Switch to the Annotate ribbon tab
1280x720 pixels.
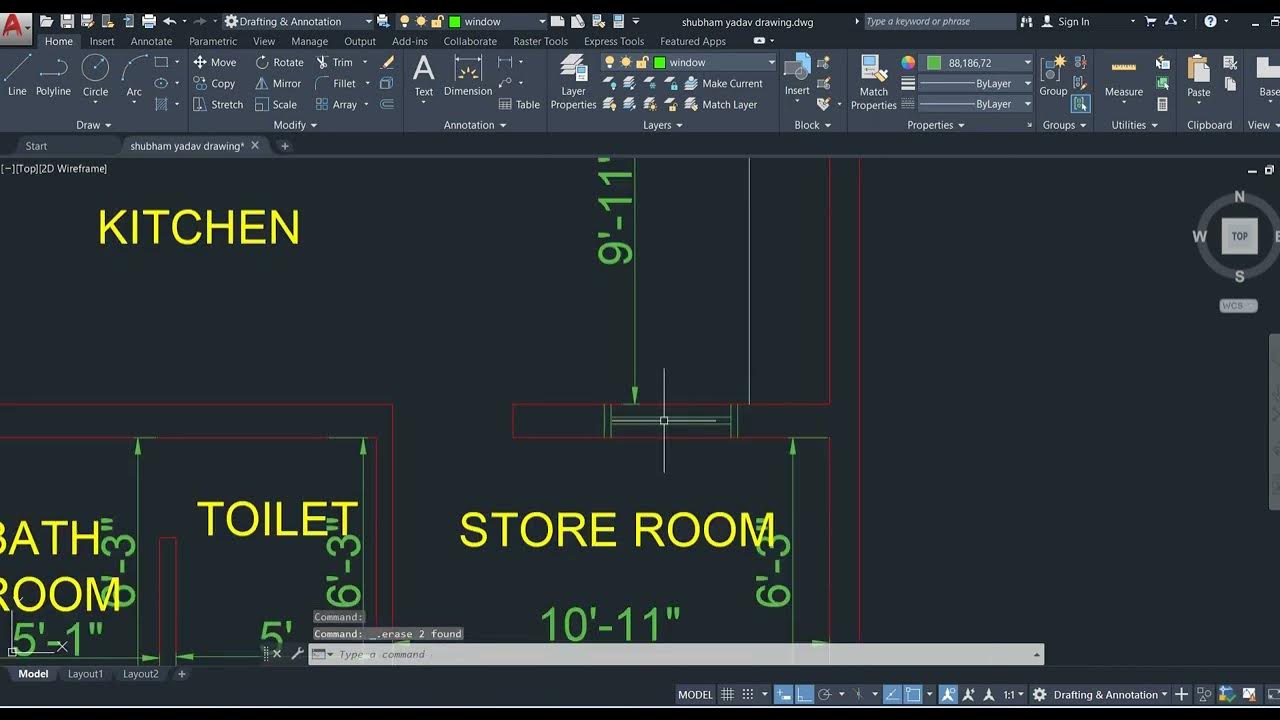coord(151,41)
